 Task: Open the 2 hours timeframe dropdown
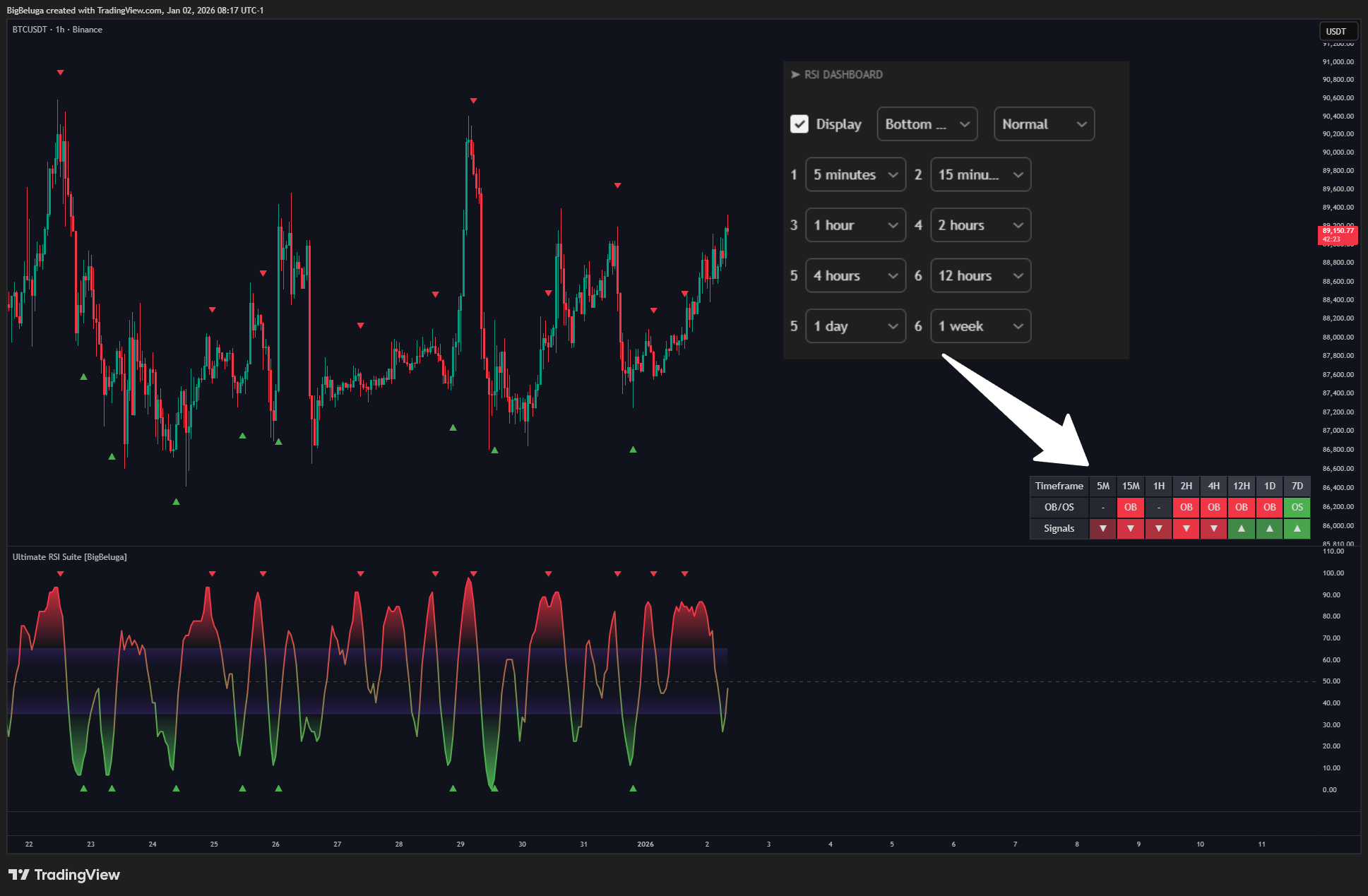980,225
